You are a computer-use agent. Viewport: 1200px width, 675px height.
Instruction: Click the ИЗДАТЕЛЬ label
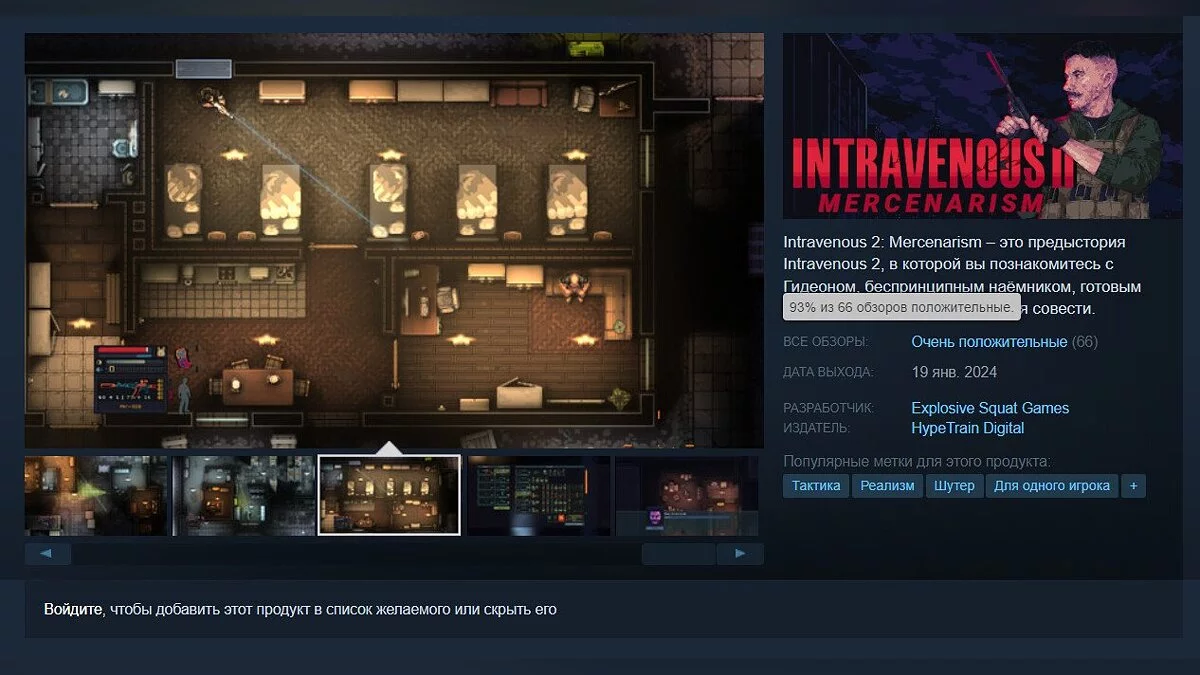pyautogui.click(x=816, y=428)
